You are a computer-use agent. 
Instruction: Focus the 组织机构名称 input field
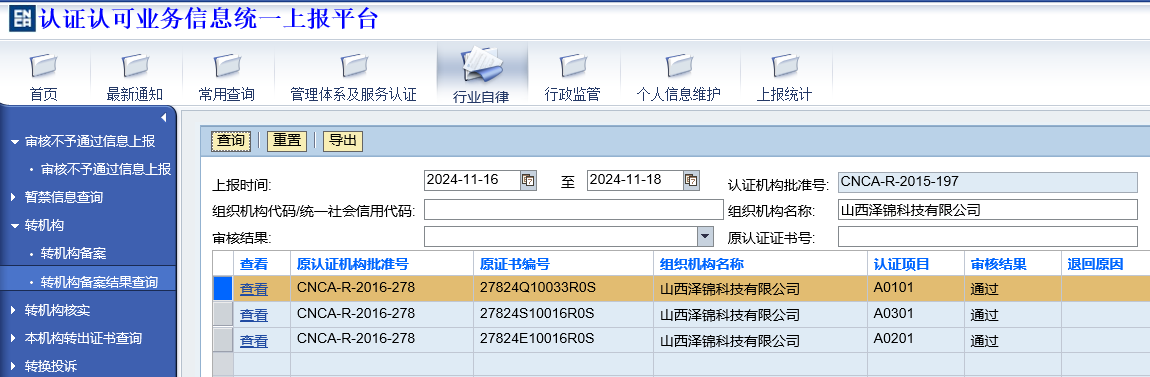(x=988, y=210)
